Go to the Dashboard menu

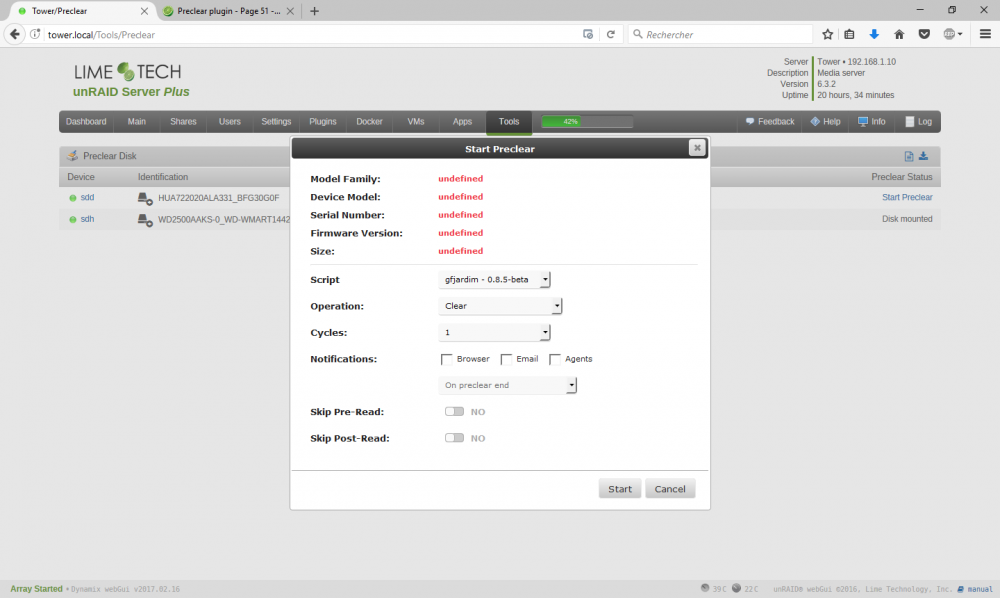[86, 121]
